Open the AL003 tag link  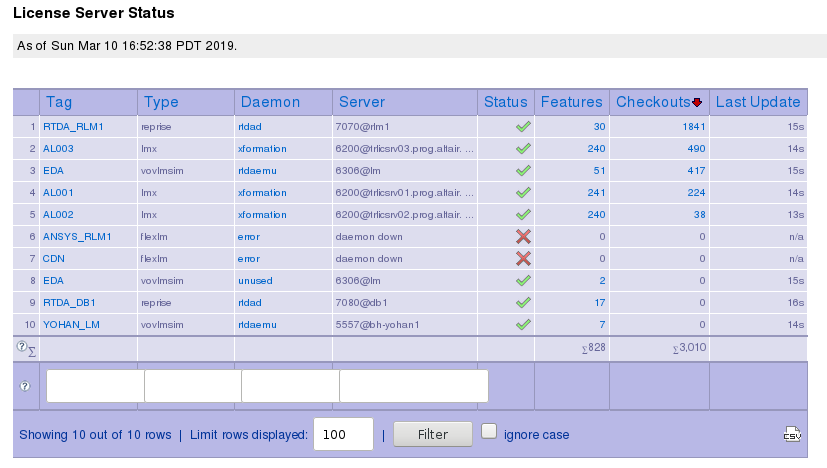[58, 148]
